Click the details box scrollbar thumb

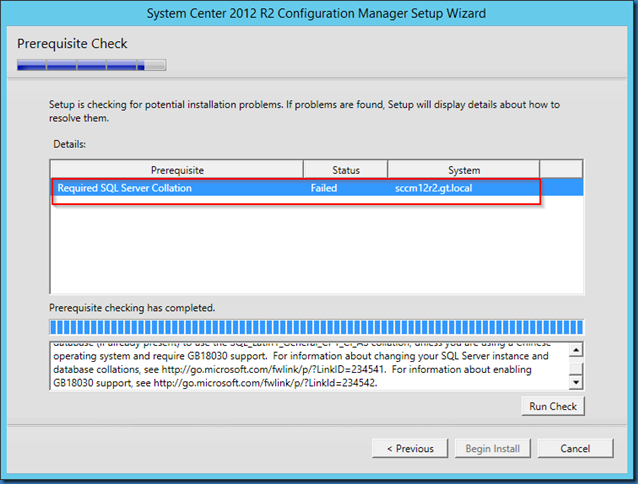click(576, 368)
